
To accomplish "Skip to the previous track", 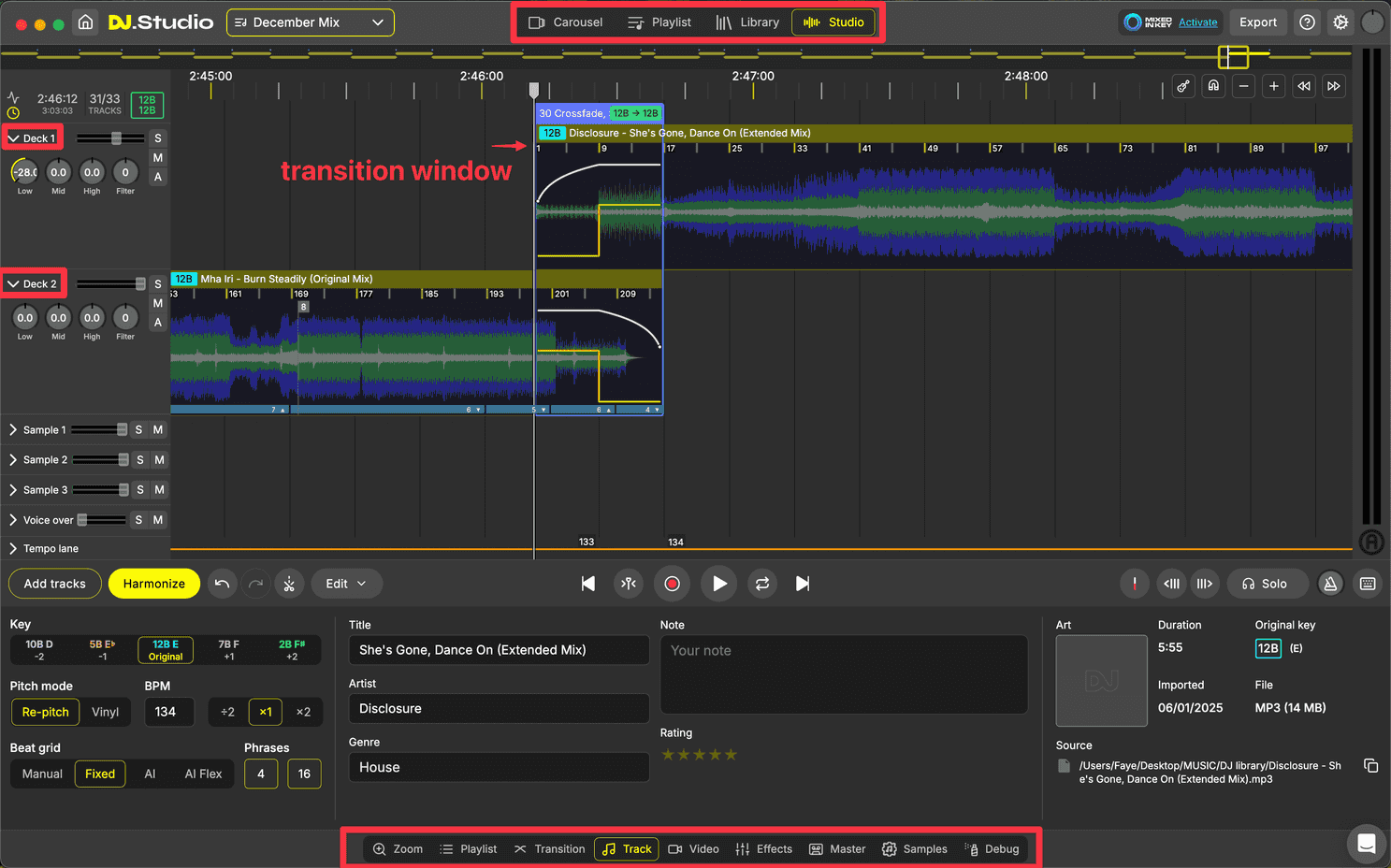I will [588, 584].
